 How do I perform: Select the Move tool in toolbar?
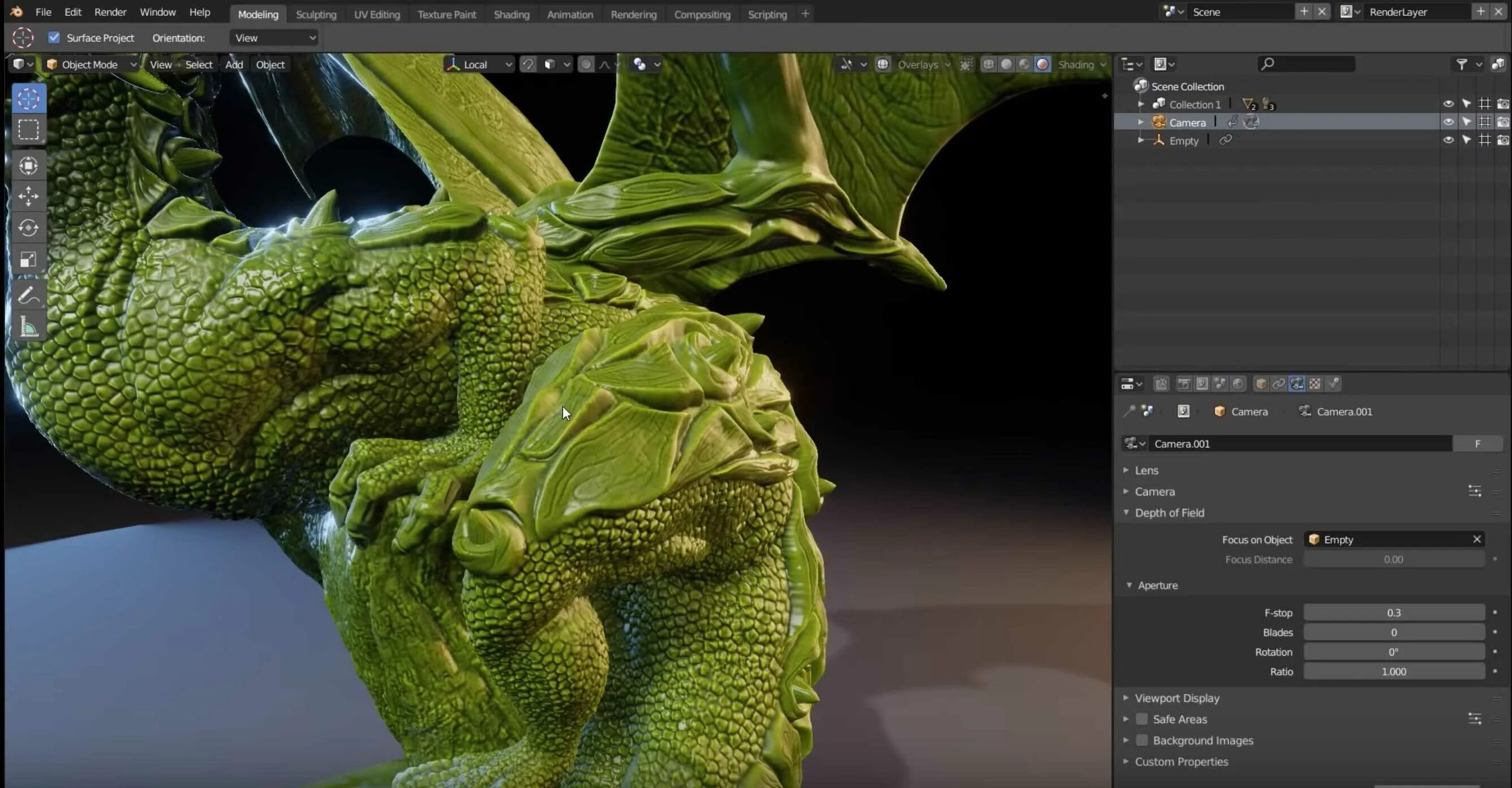28,196
